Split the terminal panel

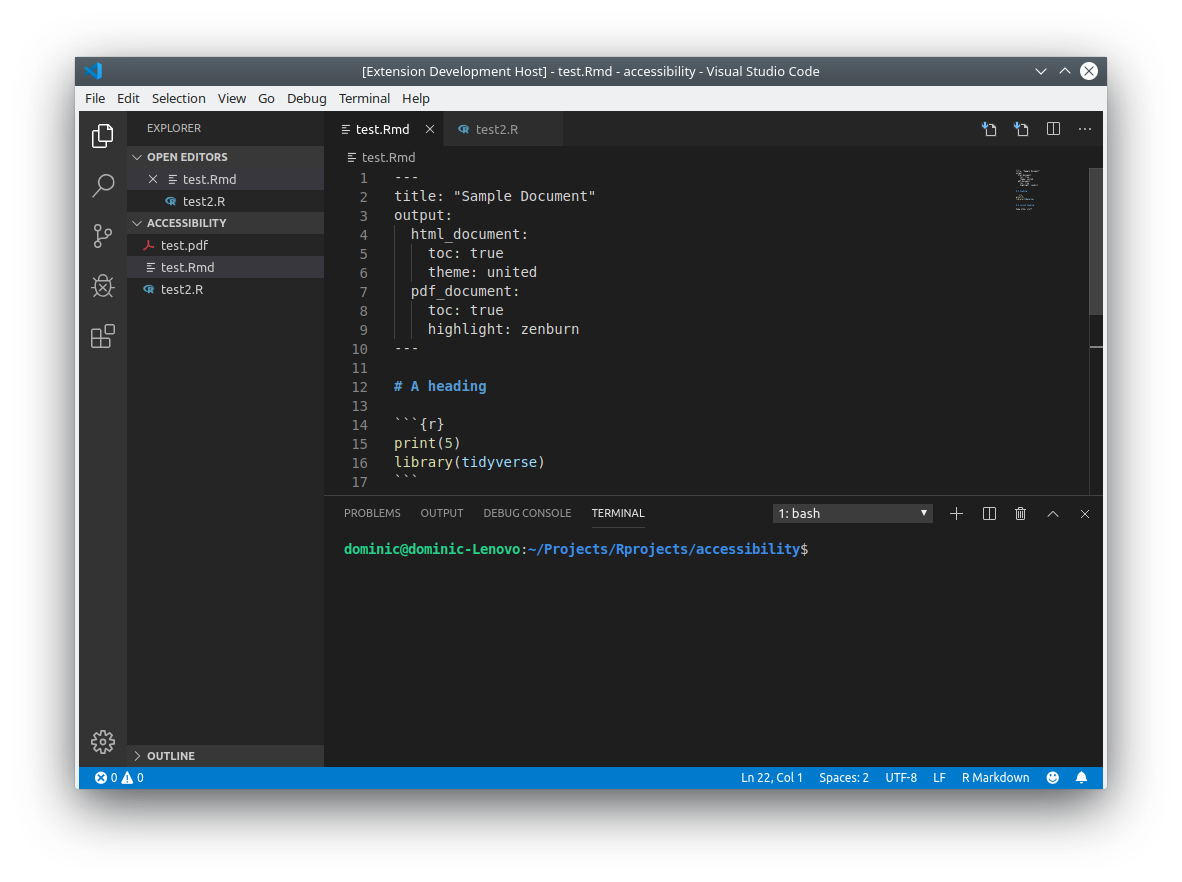[x=989, y=513]
